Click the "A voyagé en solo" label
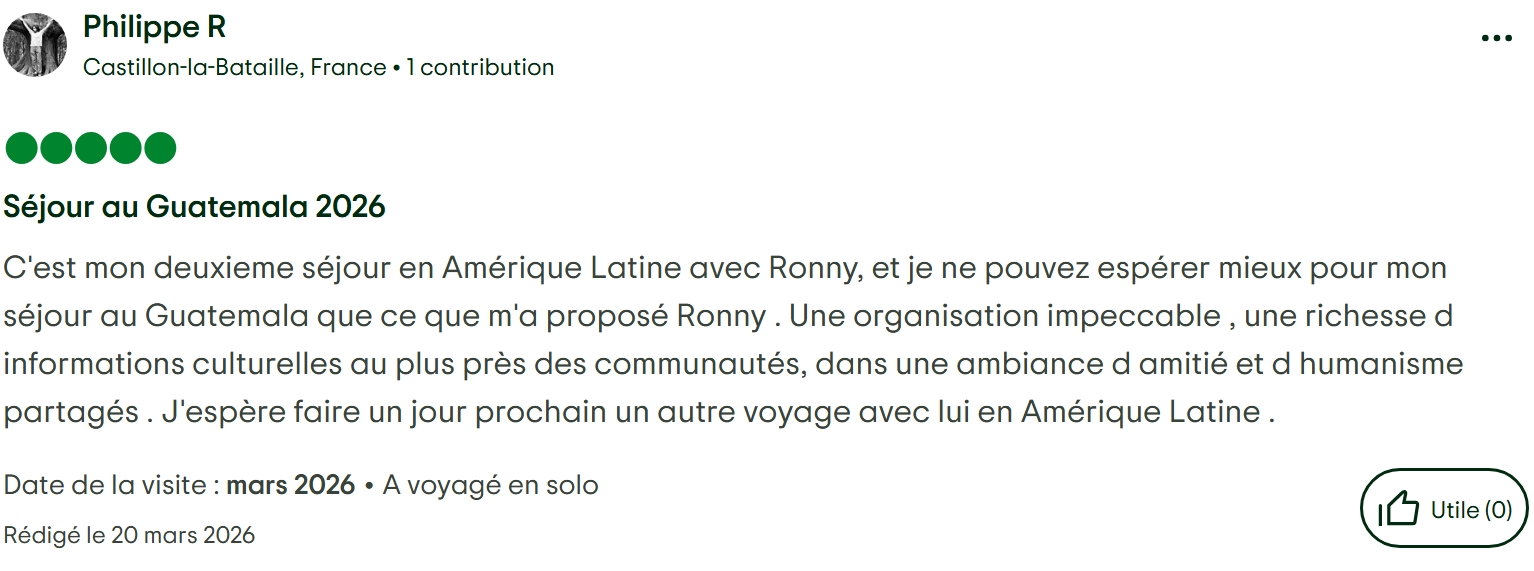Image resolution: width=1534 pixels, height=571 pixels. coord(490,485)
